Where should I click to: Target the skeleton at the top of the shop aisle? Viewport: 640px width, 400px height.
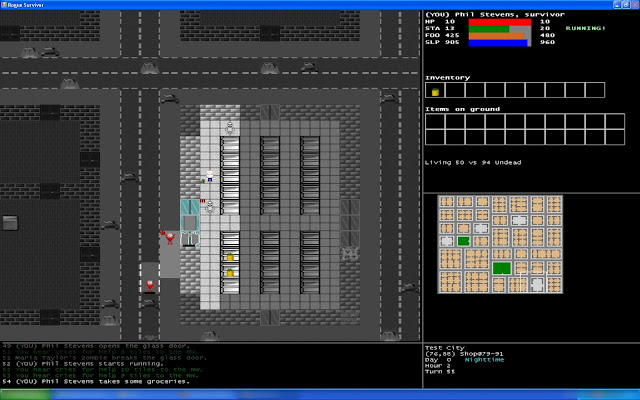(230, 128)
